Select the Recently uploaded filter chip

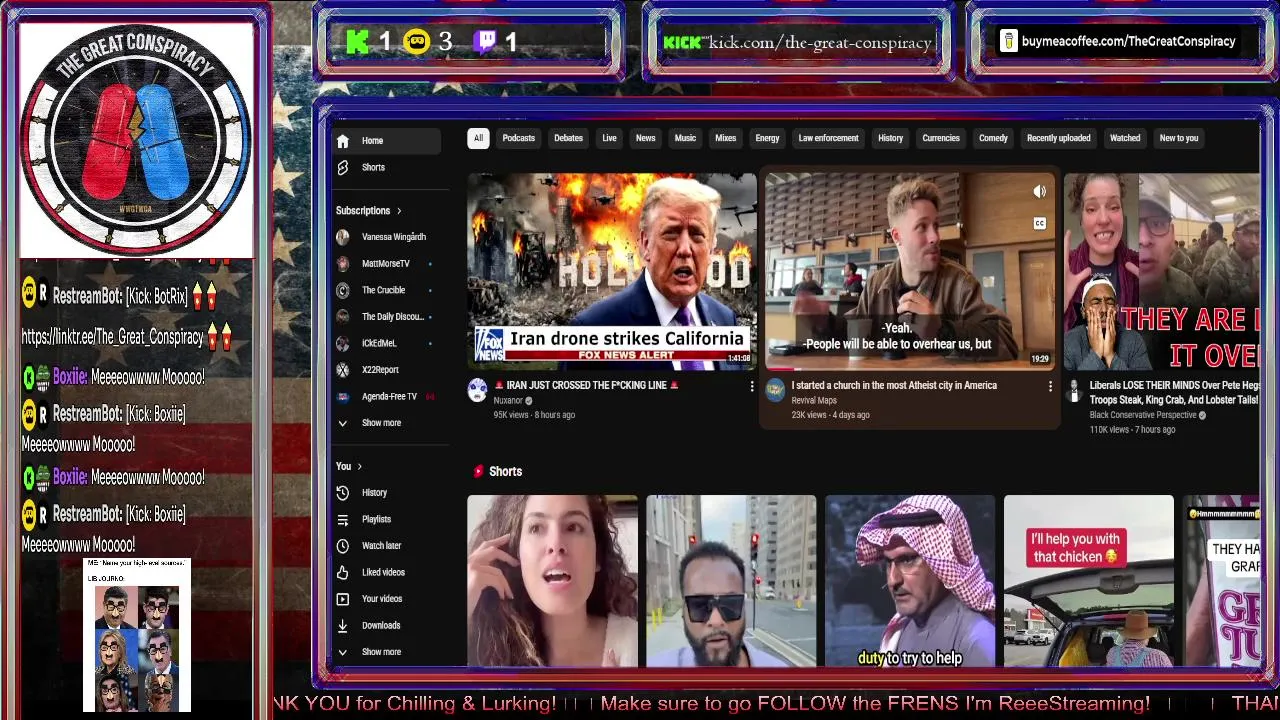pos(1058,138)
